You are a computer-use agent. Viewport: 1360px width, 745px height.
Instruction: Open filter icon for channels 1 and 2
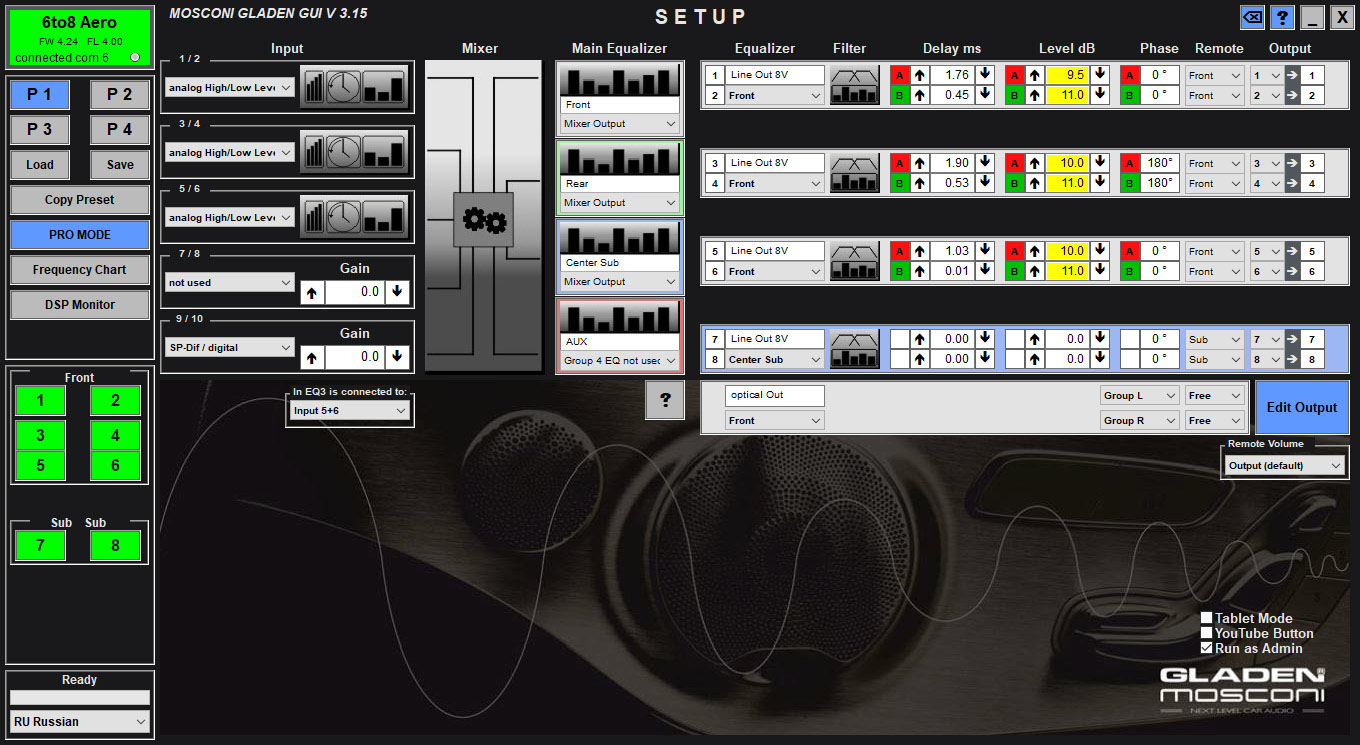(855, 85)
